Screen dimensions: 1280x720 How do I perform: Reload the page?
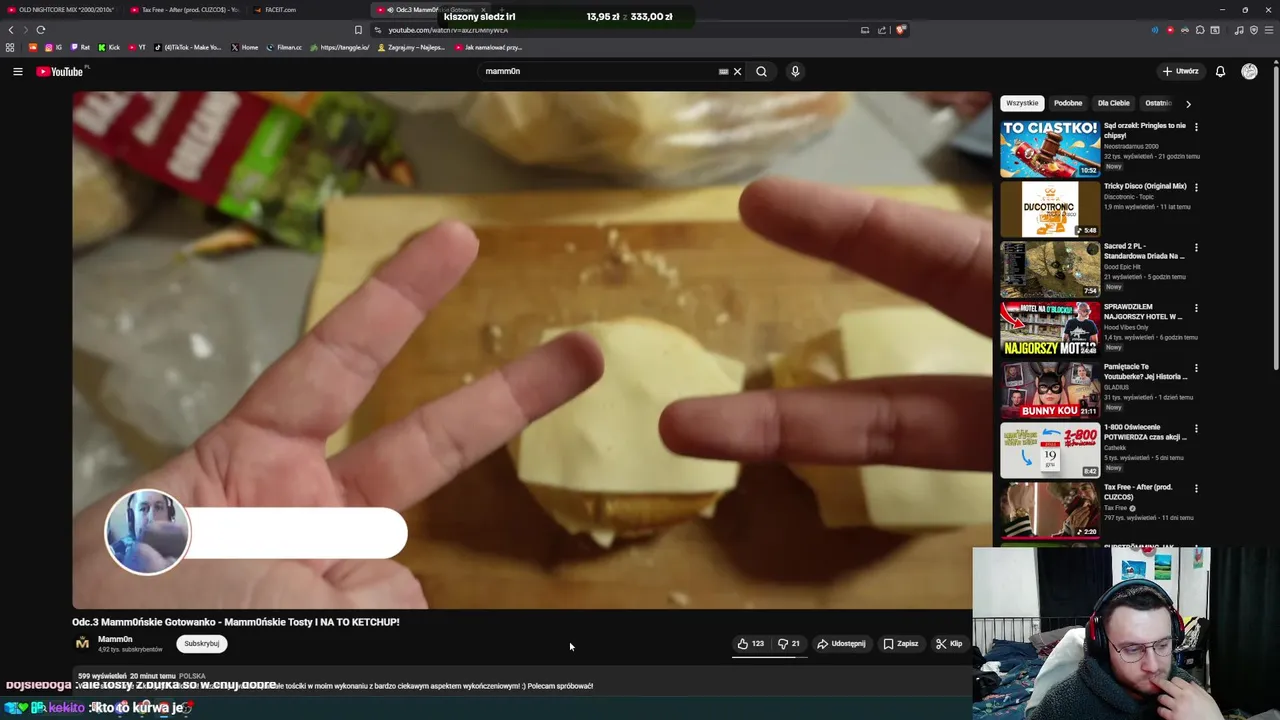pos(41,30)
